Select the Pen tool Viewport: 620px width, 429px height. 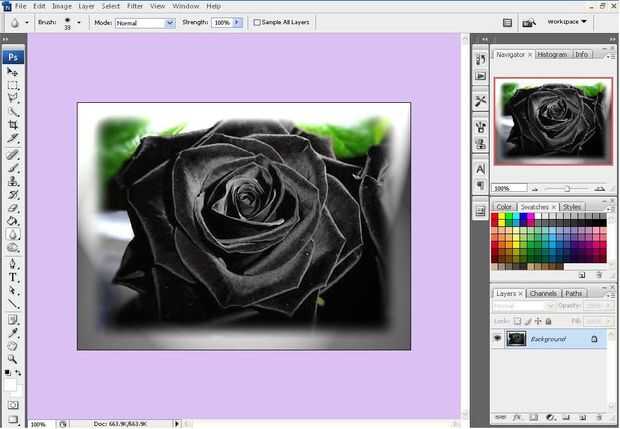12,264
